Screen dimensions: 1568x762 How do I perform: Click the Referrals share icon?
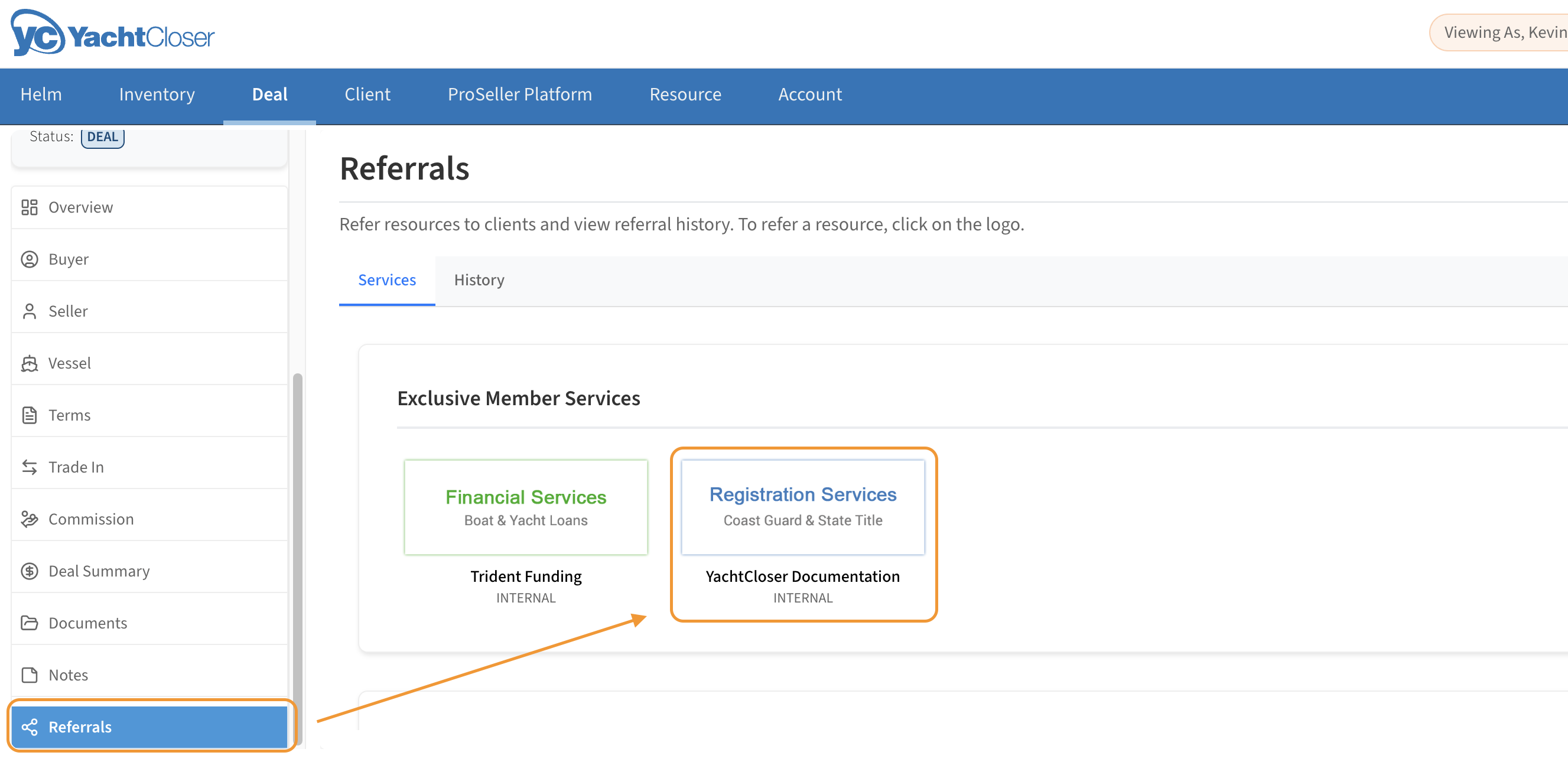click(x=29, y=727)
